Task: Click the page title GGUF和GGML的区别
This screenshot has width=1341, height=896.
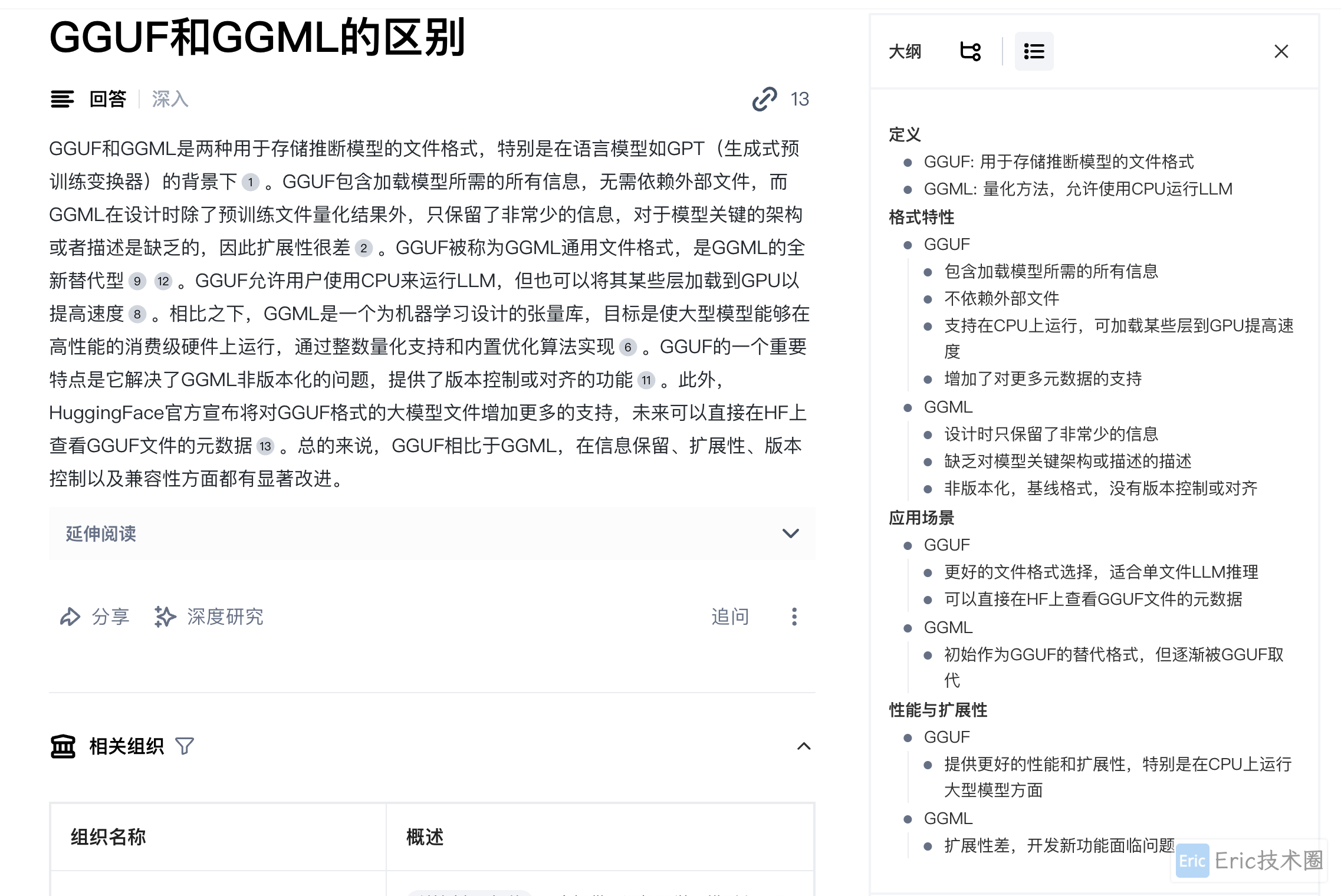Action: (258, 37)
